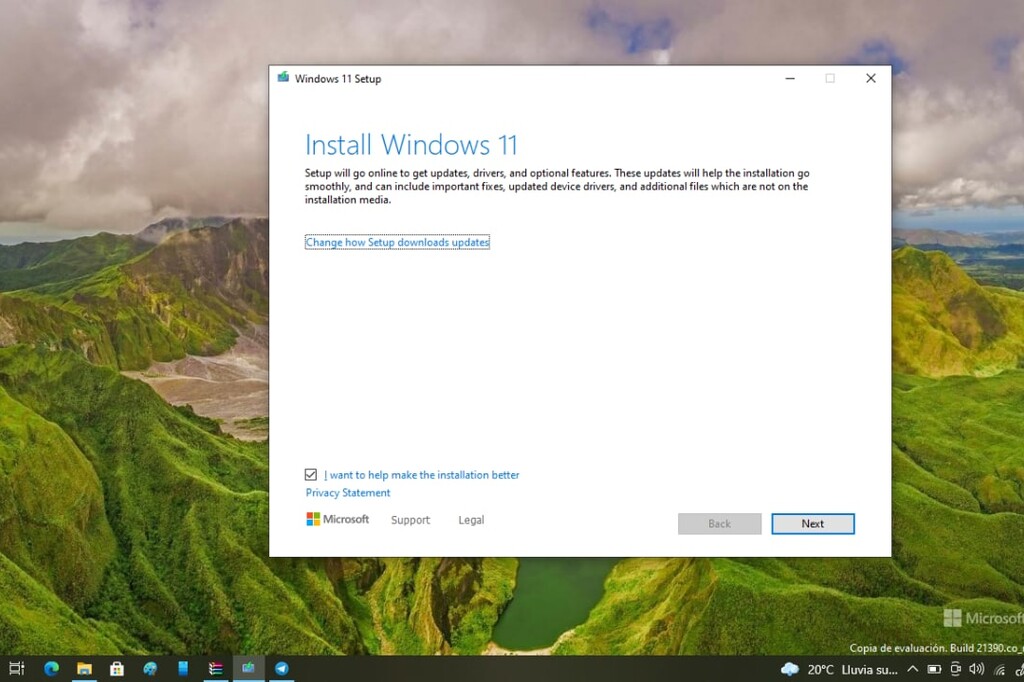
Task: Launch Microsoft Edge from the taskbar
Action: click(51, 668)
